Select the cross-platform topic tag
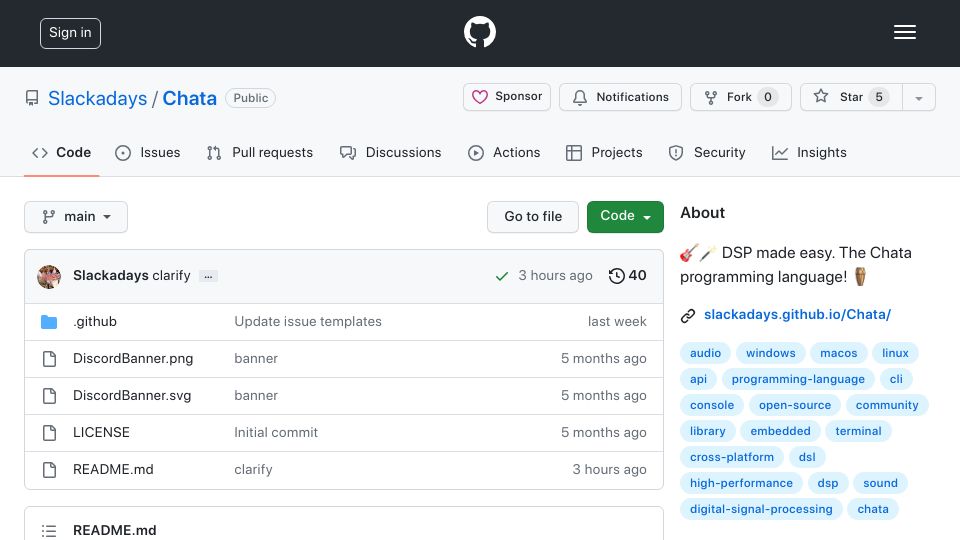Screen dimensions: 960x540 coord(732,457)
